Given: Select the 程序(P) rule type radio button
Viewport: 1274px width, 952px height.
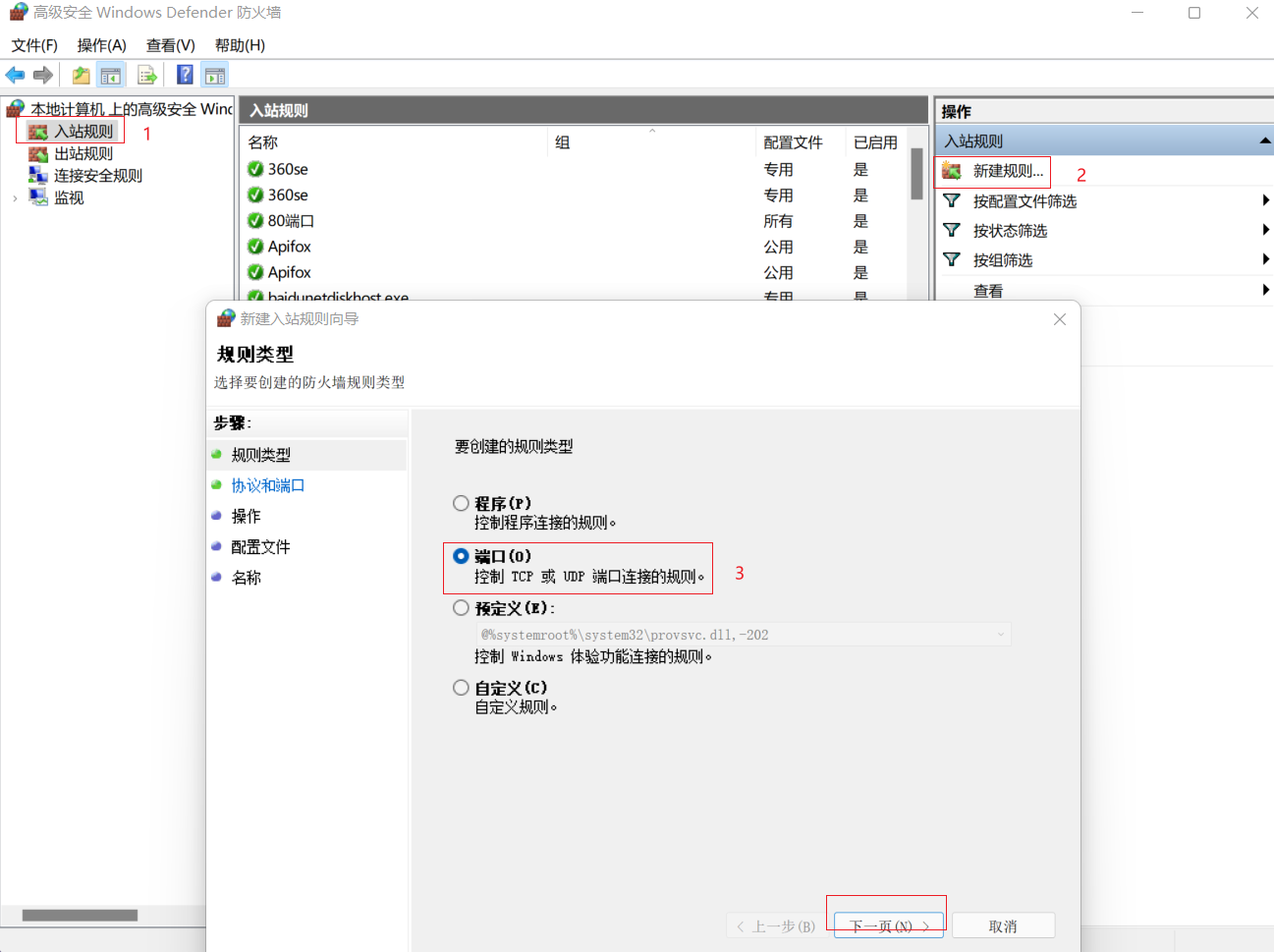Looking at the screenshot, I should tap(461, 503).
